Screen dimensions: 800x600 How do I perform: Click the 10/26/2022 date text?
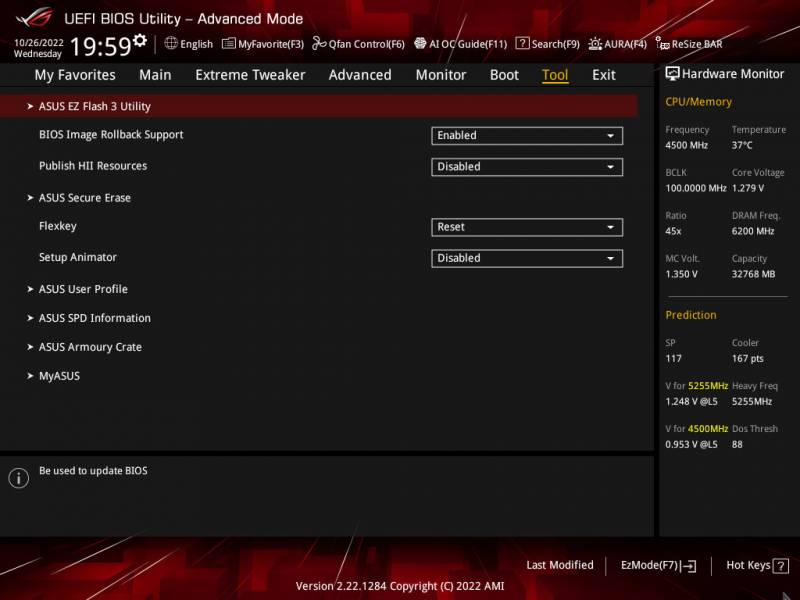[39, 43]
